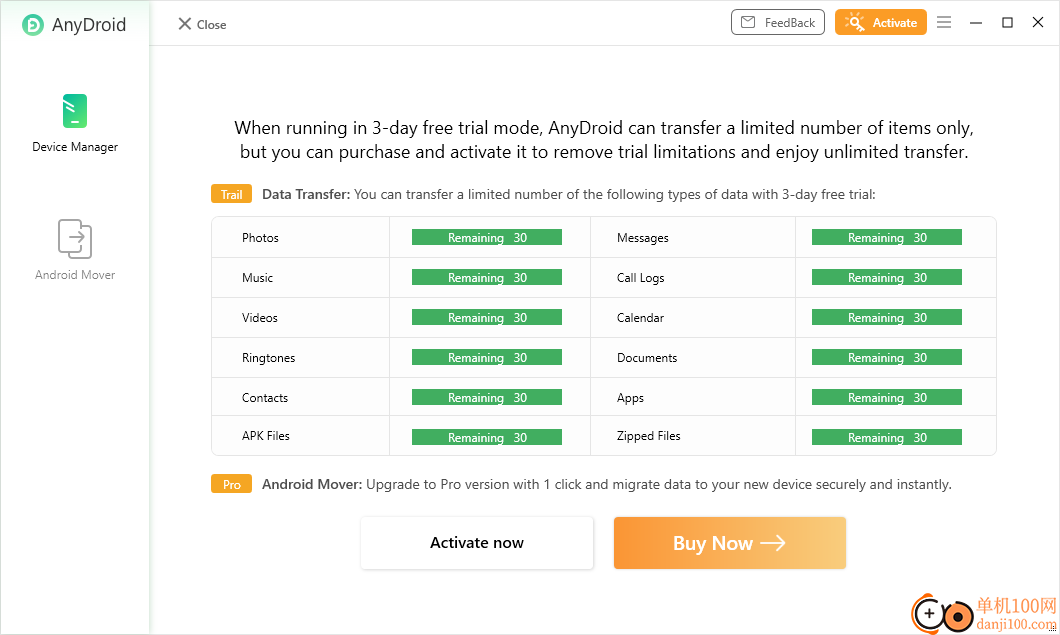This screenshot has width=1060, height=635.
Task: Click the X Close icon at top left
Action: [184, 24]
